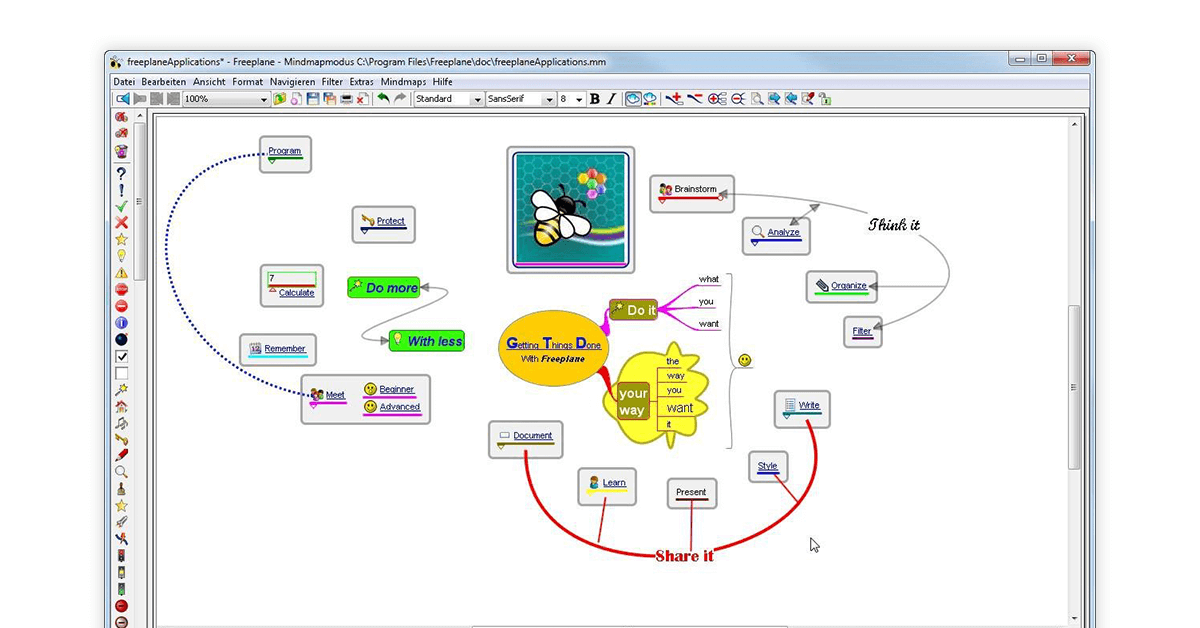The image size is (1200, 628).
Task: Toggle Italic formatting
Action: 612,99
